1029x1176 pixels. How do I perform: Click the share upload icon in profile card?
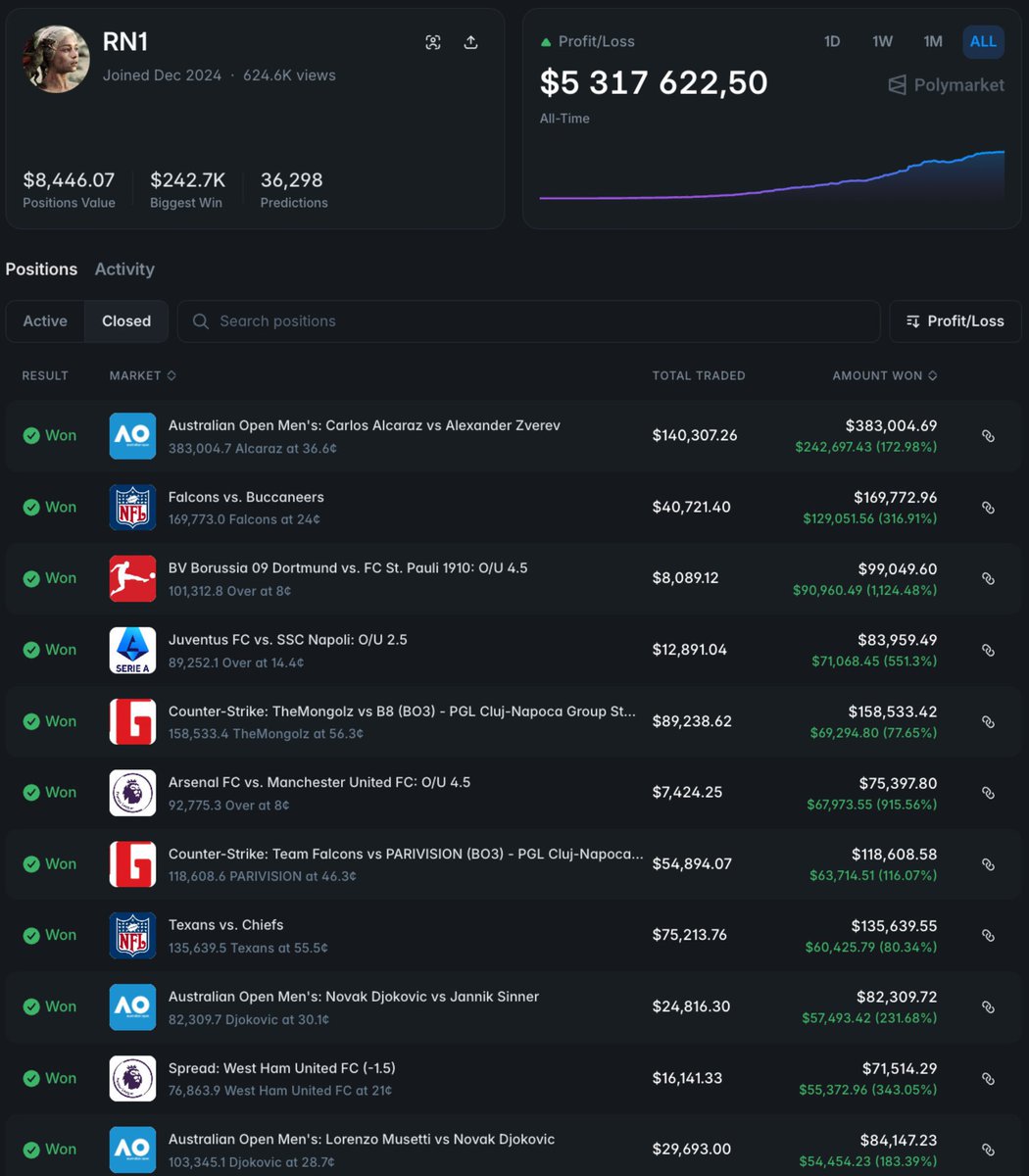(470, 42)
